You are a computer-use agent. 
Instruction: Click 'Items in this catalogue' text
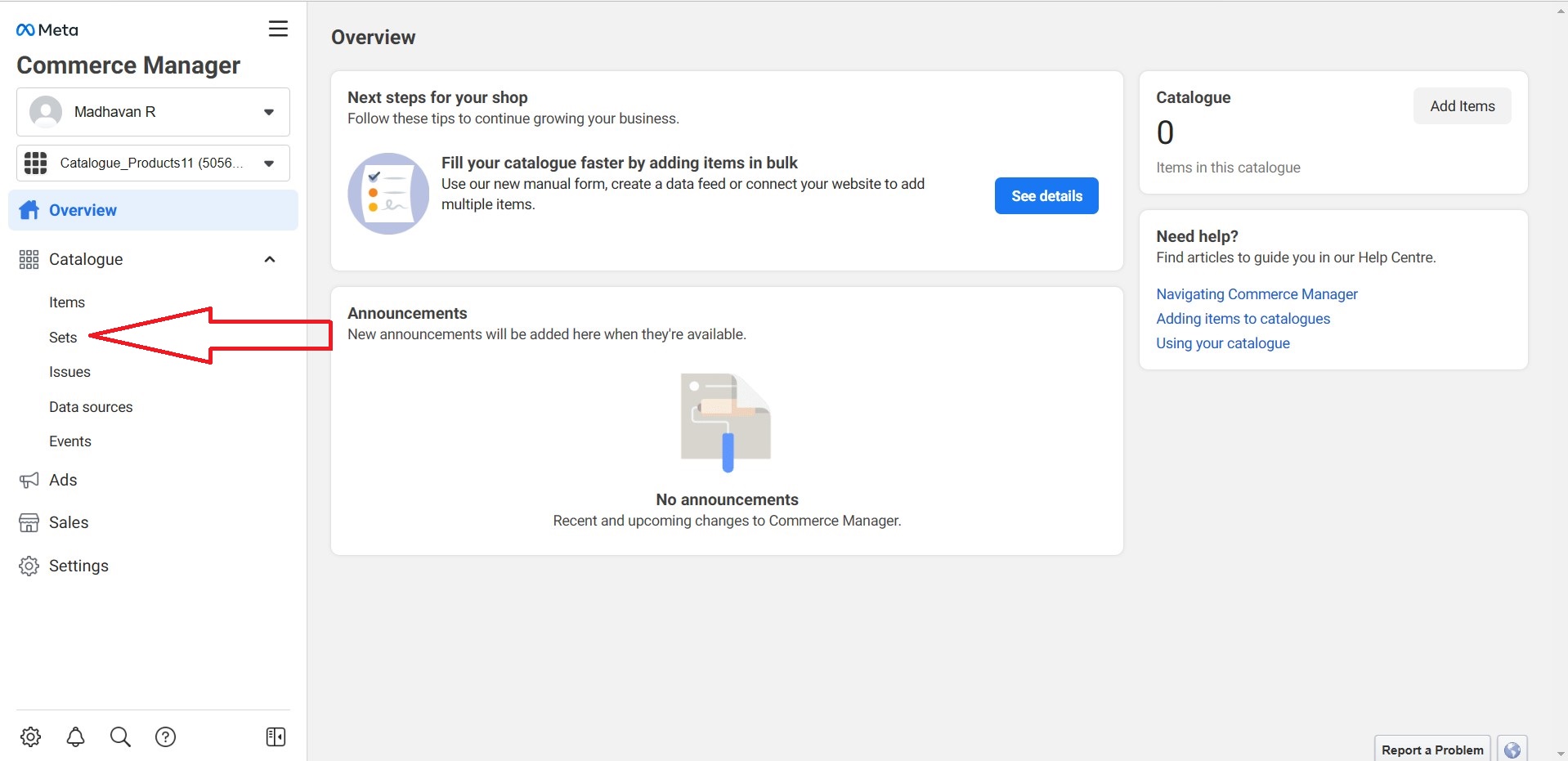pos(1228,168)
